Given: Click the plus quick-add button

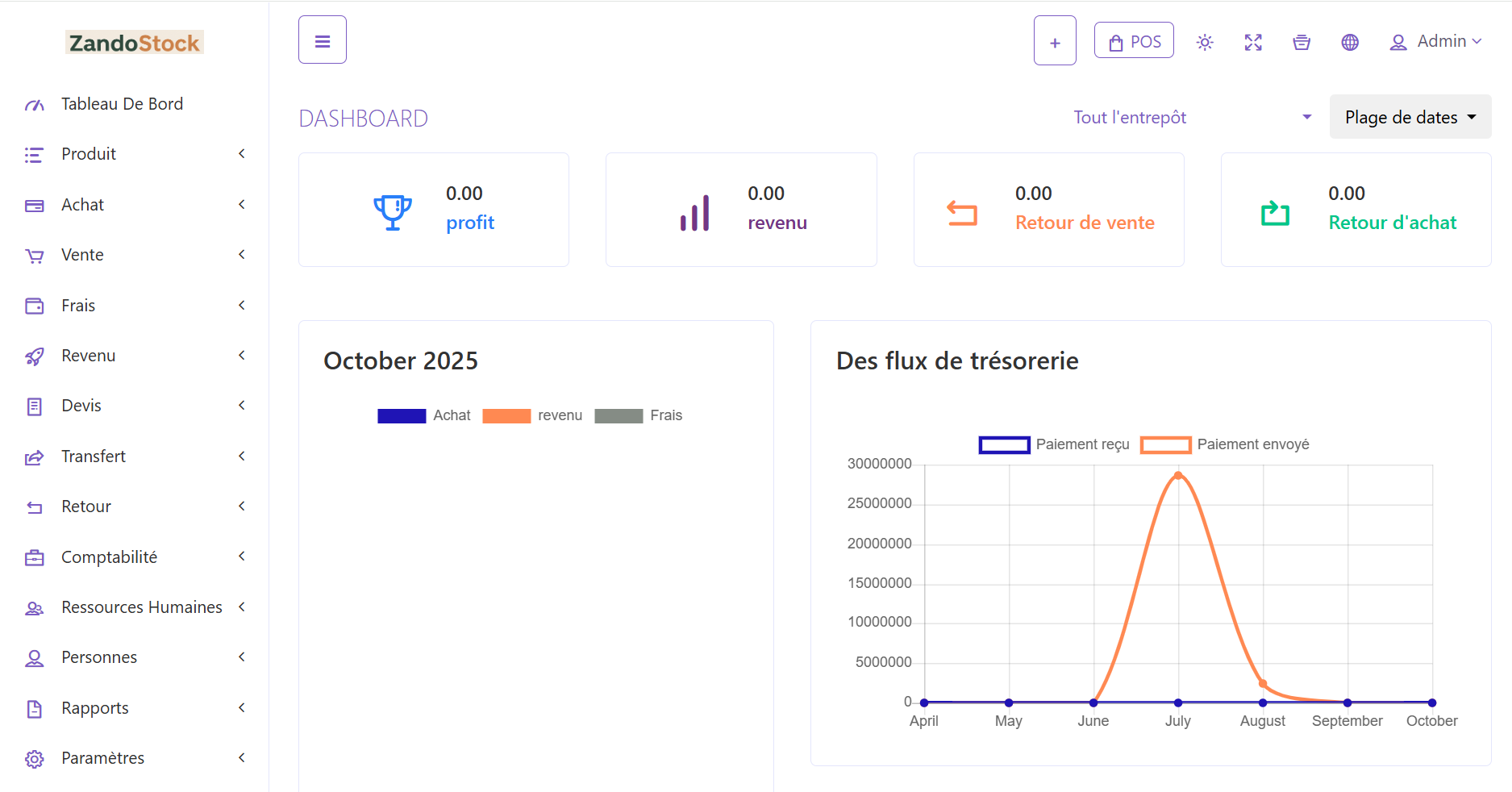Looking at the screenshot, I should [x=1055, y=41].
